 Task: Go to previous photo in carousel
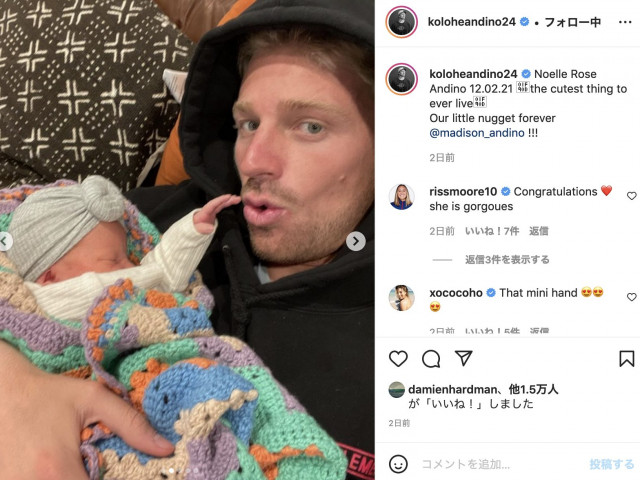coord(5,242)
